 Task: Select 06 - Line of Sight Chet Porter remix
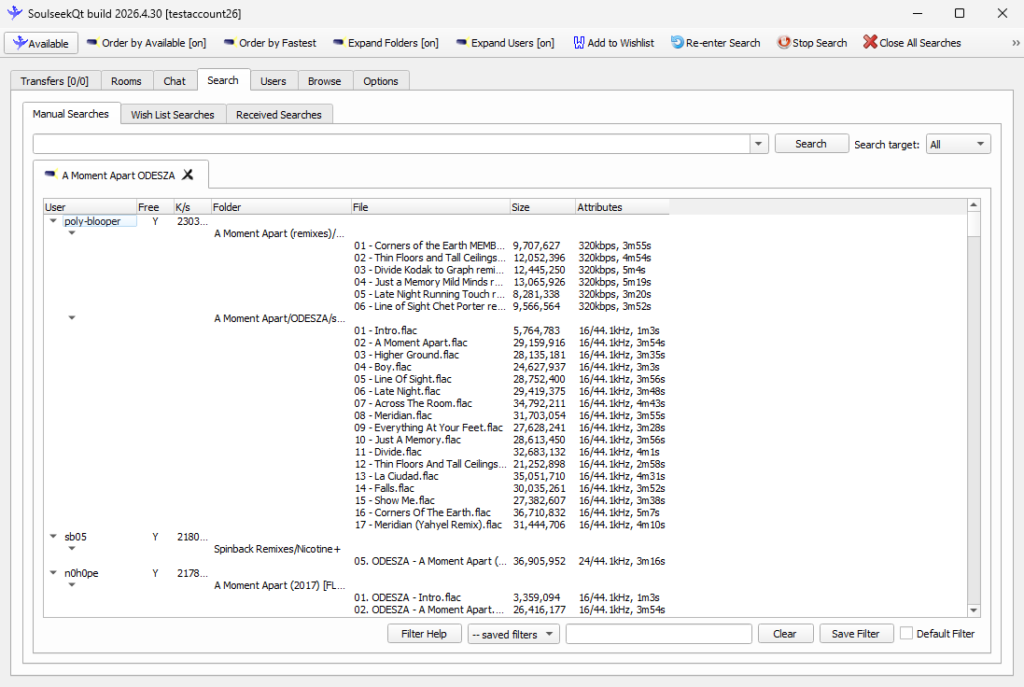click(x=430, y=306)
